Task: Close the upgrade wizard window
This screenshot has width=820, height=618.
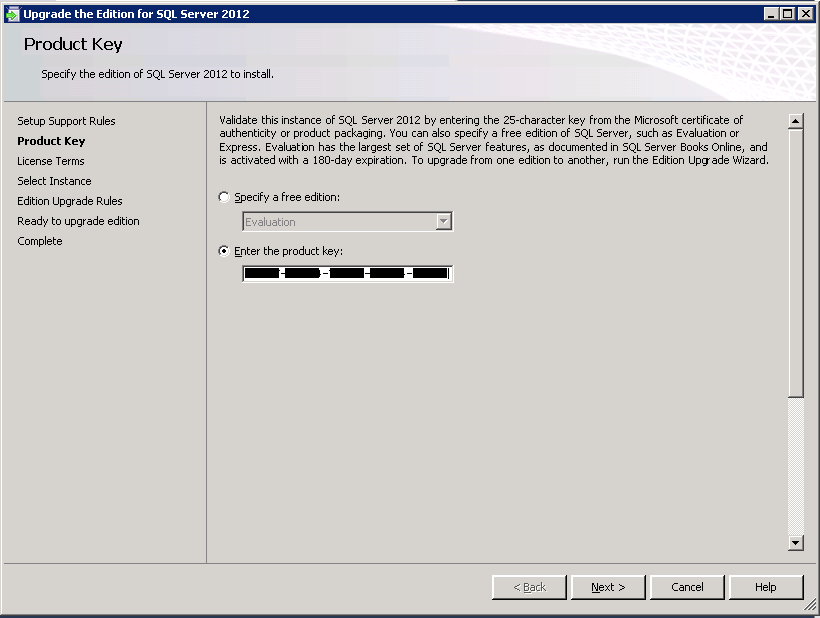Action: coord(806,14)
